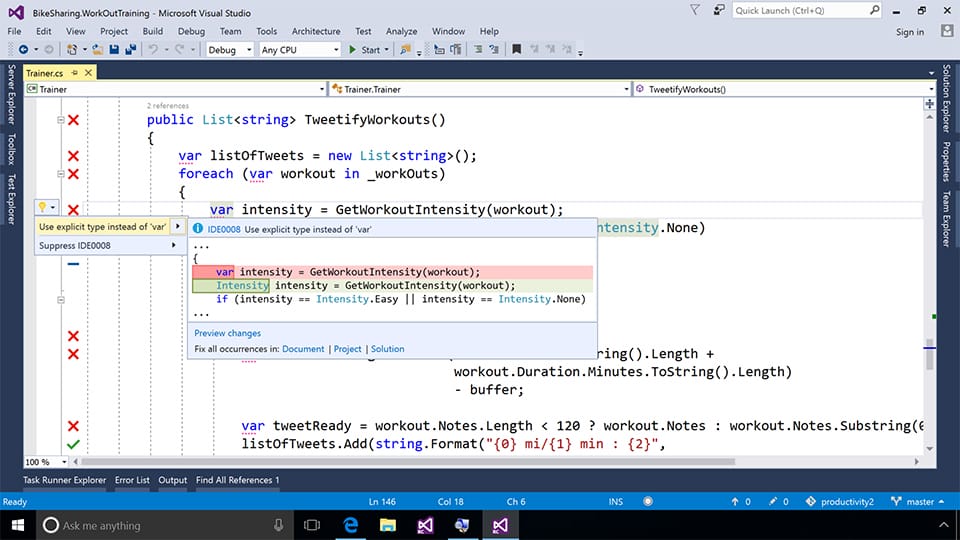Click the IDE0008 rule link
Image resolution: width=960 pixels, height=540 pixels.
(x=223, y=229)
